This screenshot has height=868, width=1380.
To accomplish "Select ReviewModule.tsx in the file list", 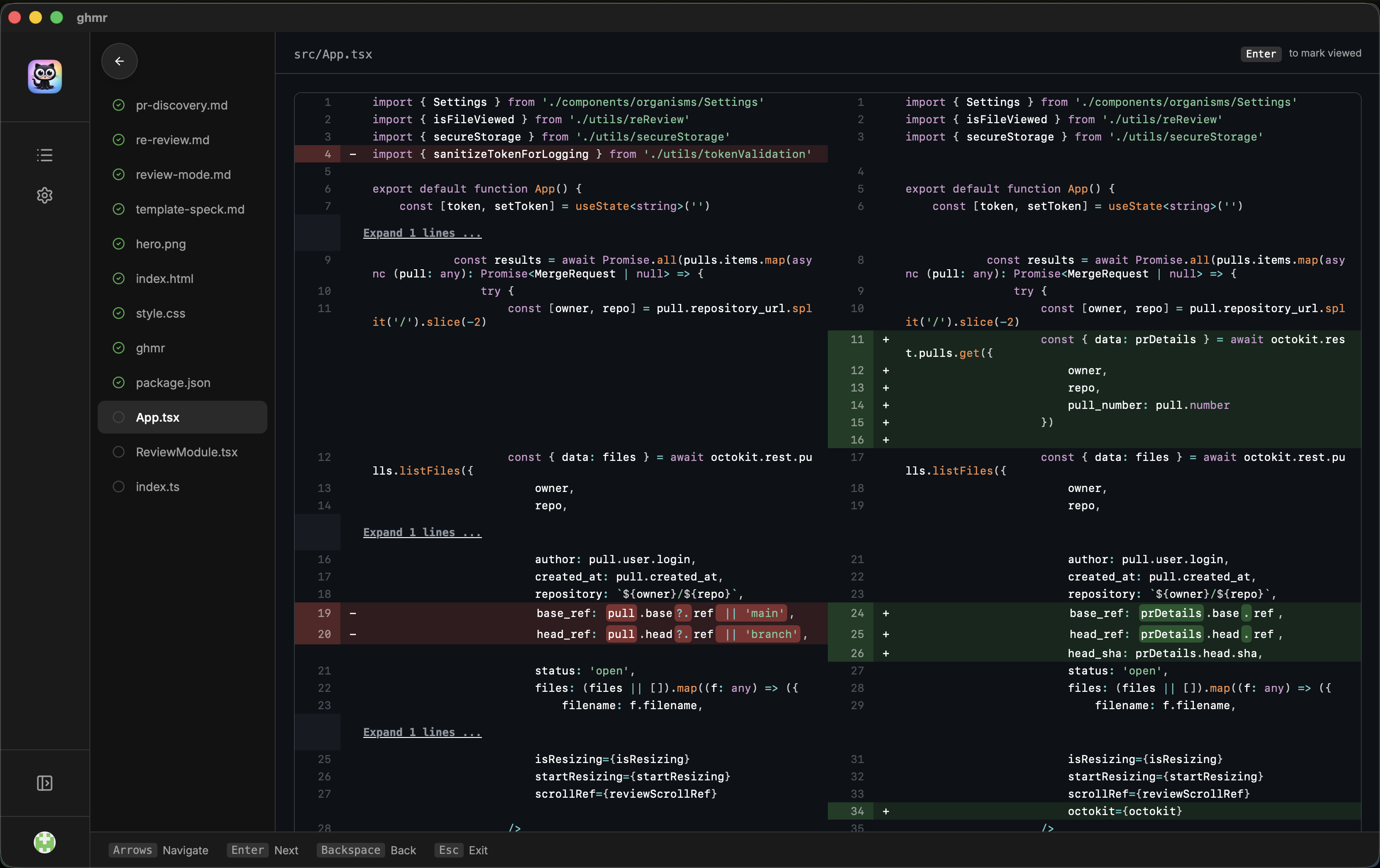I will 186,452.
